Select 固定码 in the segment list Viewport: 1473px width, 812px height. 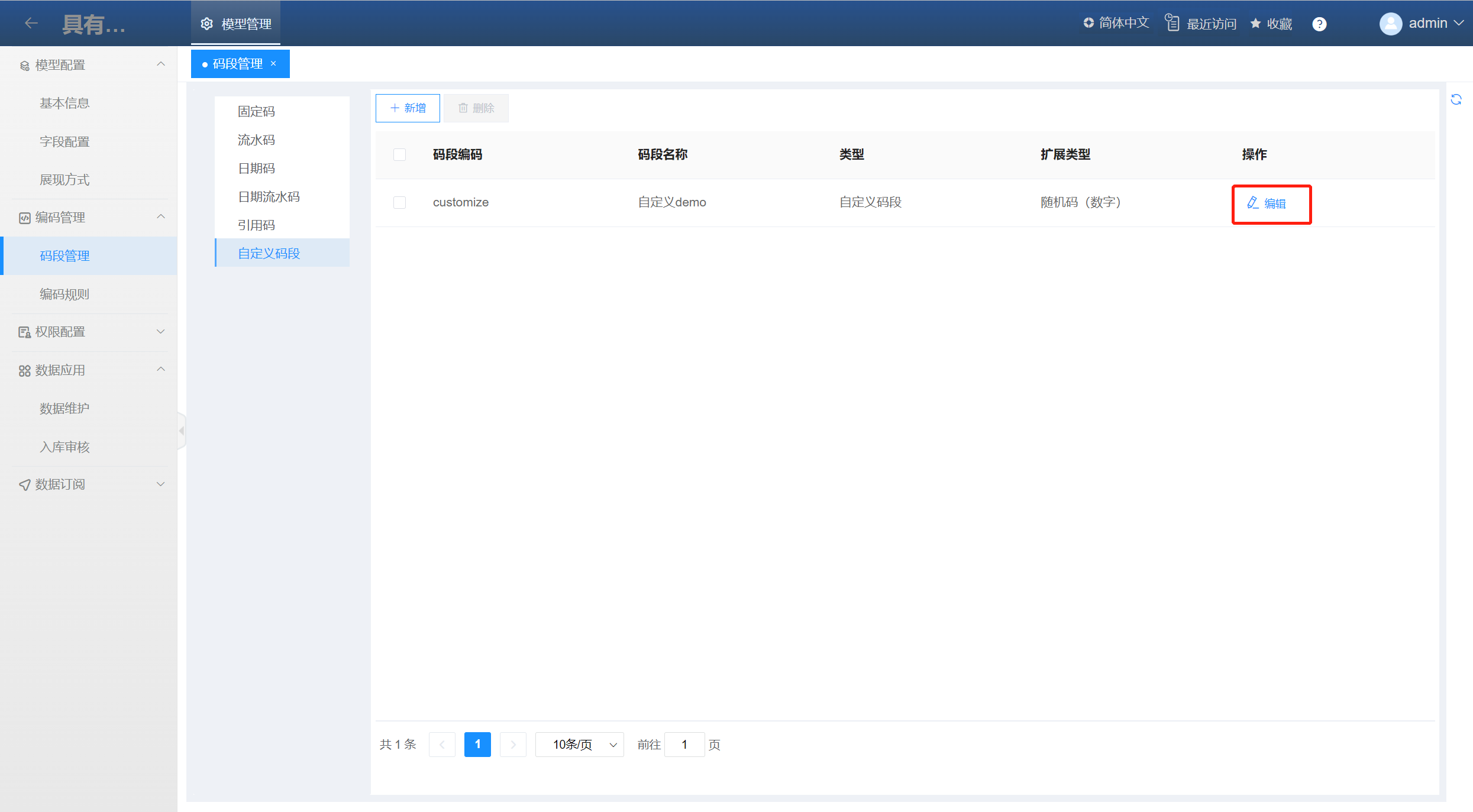click(x=256, y=111)
